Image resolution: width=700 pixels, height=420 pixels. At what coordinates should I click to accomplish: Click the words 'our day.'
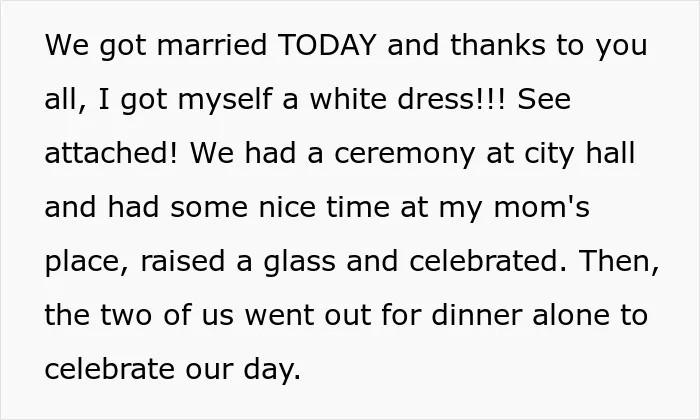pyautogui.click(x=243, y=370)
